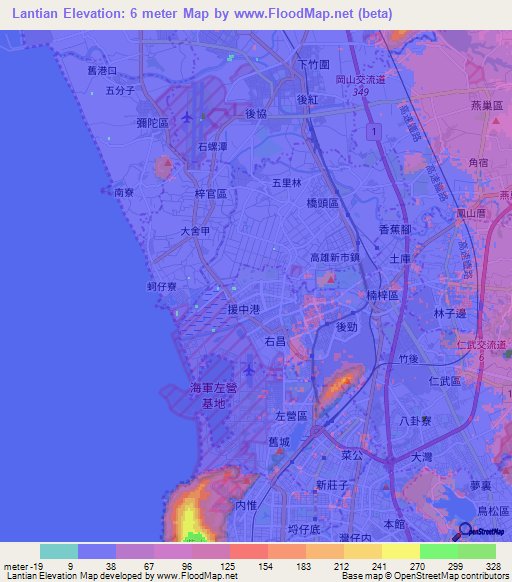This screenshot has height=582, width=512.
Task: Click the airplane icon beside 彌陀區
Action: point(187,118)
